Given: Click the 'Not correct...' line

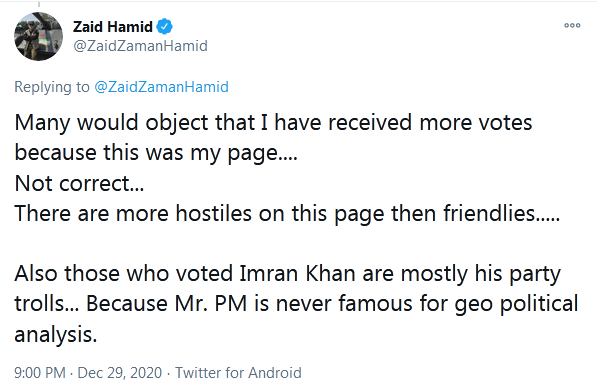Looking at the screenshot, I should (x=79, y=183).
